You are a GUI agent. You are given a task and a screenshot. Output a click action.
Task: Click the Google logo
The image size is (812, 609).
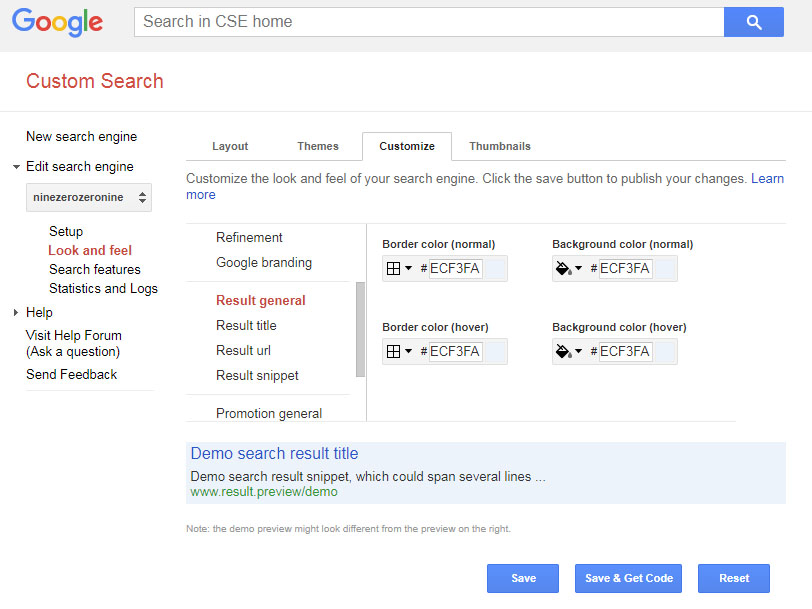tap(57, 22)
